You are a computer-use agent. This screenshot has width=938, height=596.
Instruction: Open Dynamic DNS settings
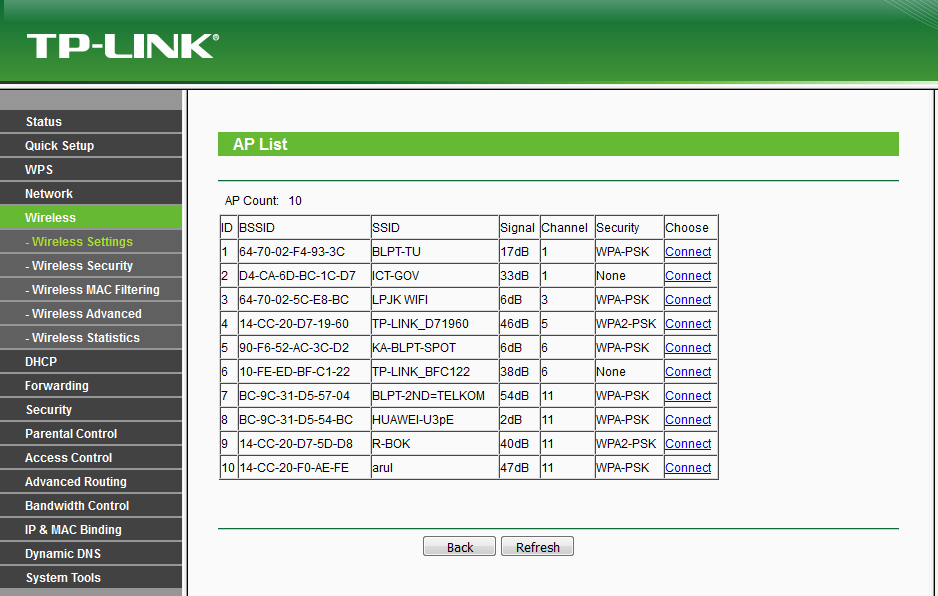pos(91,553)
